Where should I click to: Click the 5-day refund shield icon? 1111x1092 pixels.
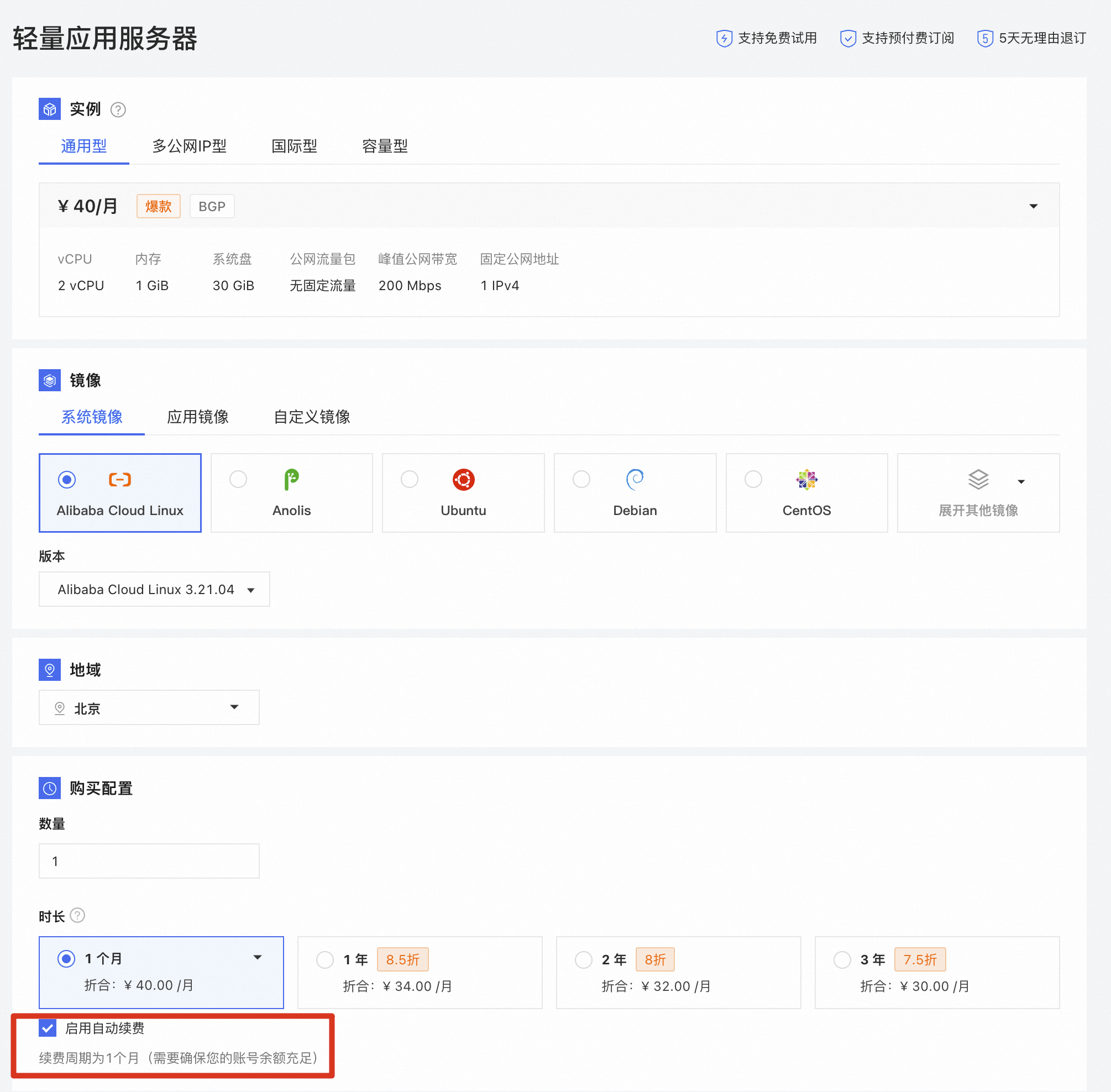pyautogui.click(x=985, y=39)
